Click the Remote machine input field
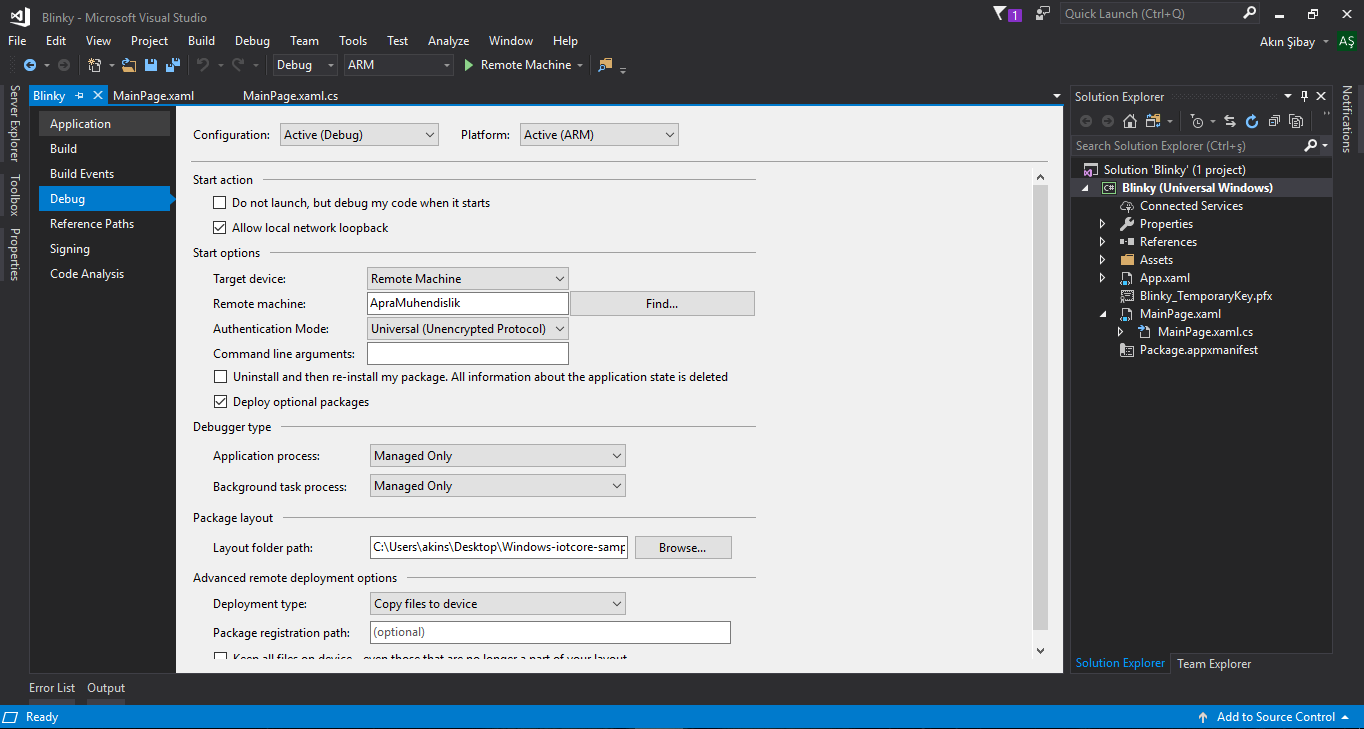This screenshot has width=1364, height=729. 468,303
